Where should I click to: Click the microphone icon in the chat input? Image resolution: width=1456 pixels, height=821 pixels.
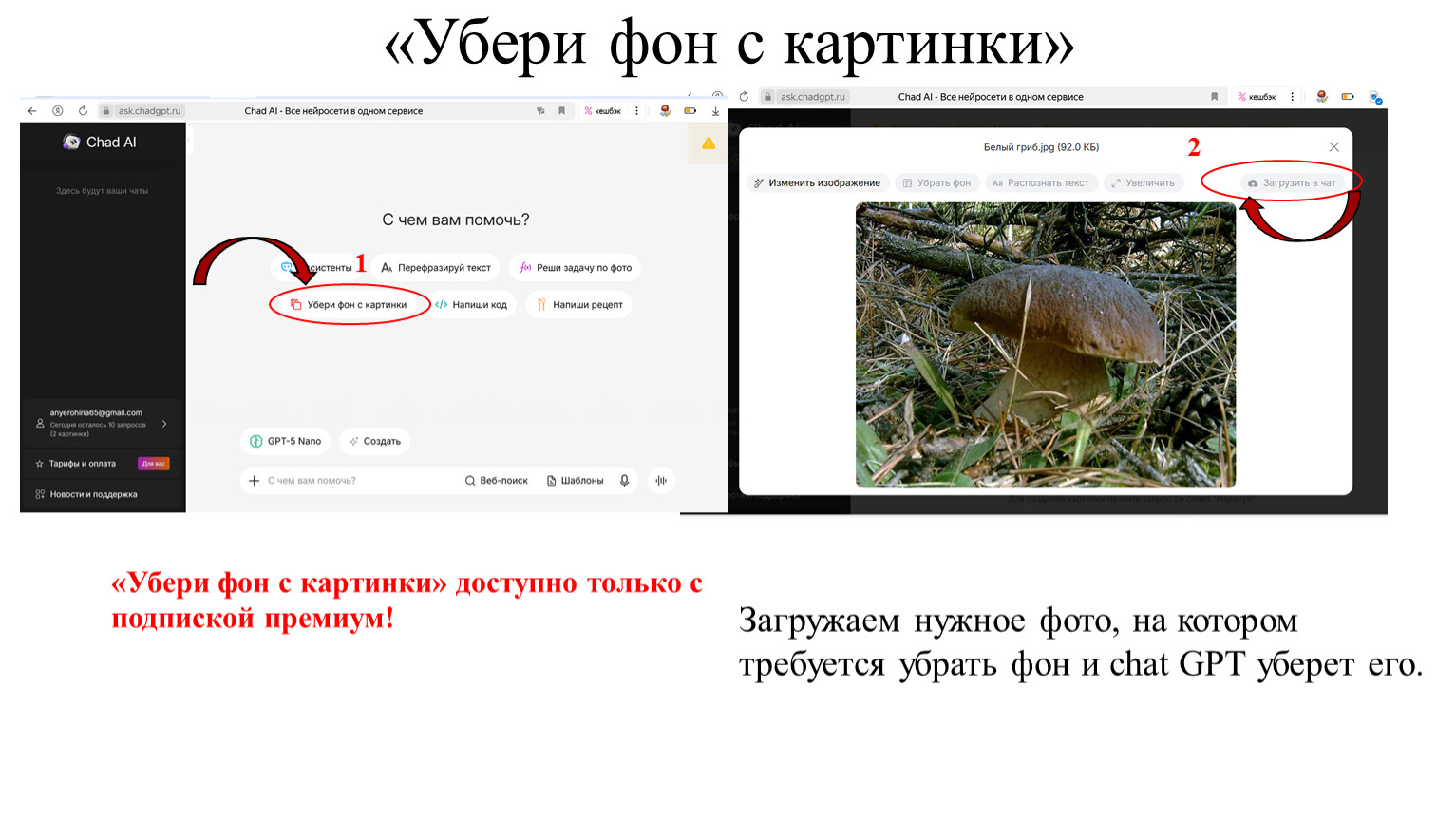pyautogui.click(x=624, y=481)
